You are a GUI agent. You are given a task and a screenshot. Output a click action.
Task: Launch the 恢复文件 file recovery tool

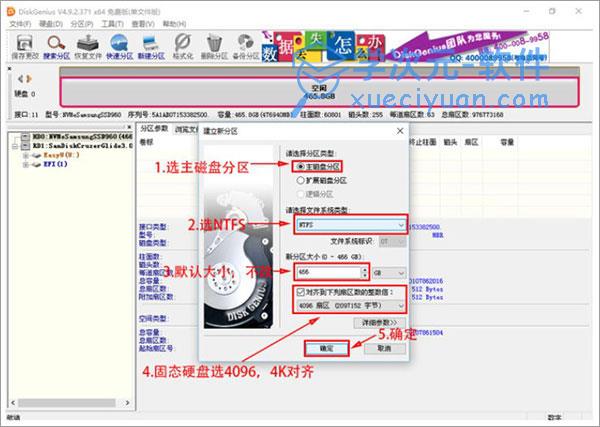(88, 47)
